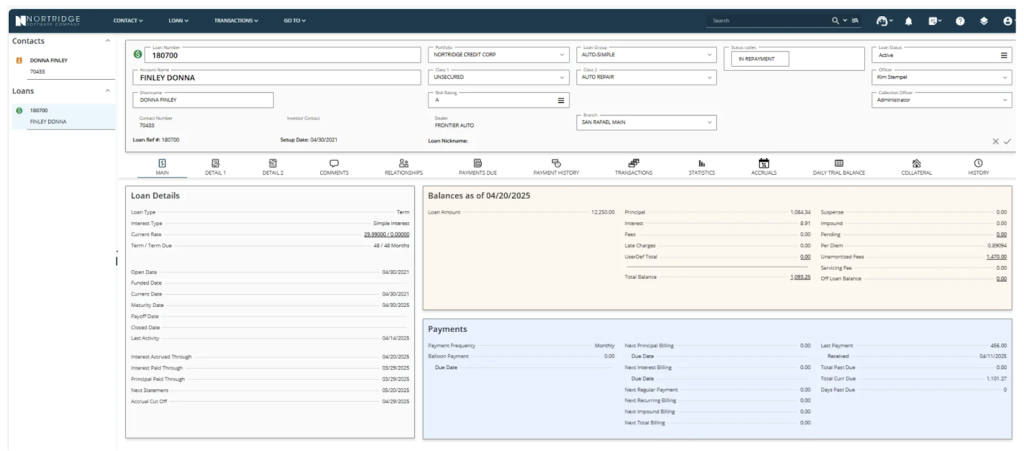Click the Current Rate value link
Viewport: 1024px width, 451px height.
387,234
